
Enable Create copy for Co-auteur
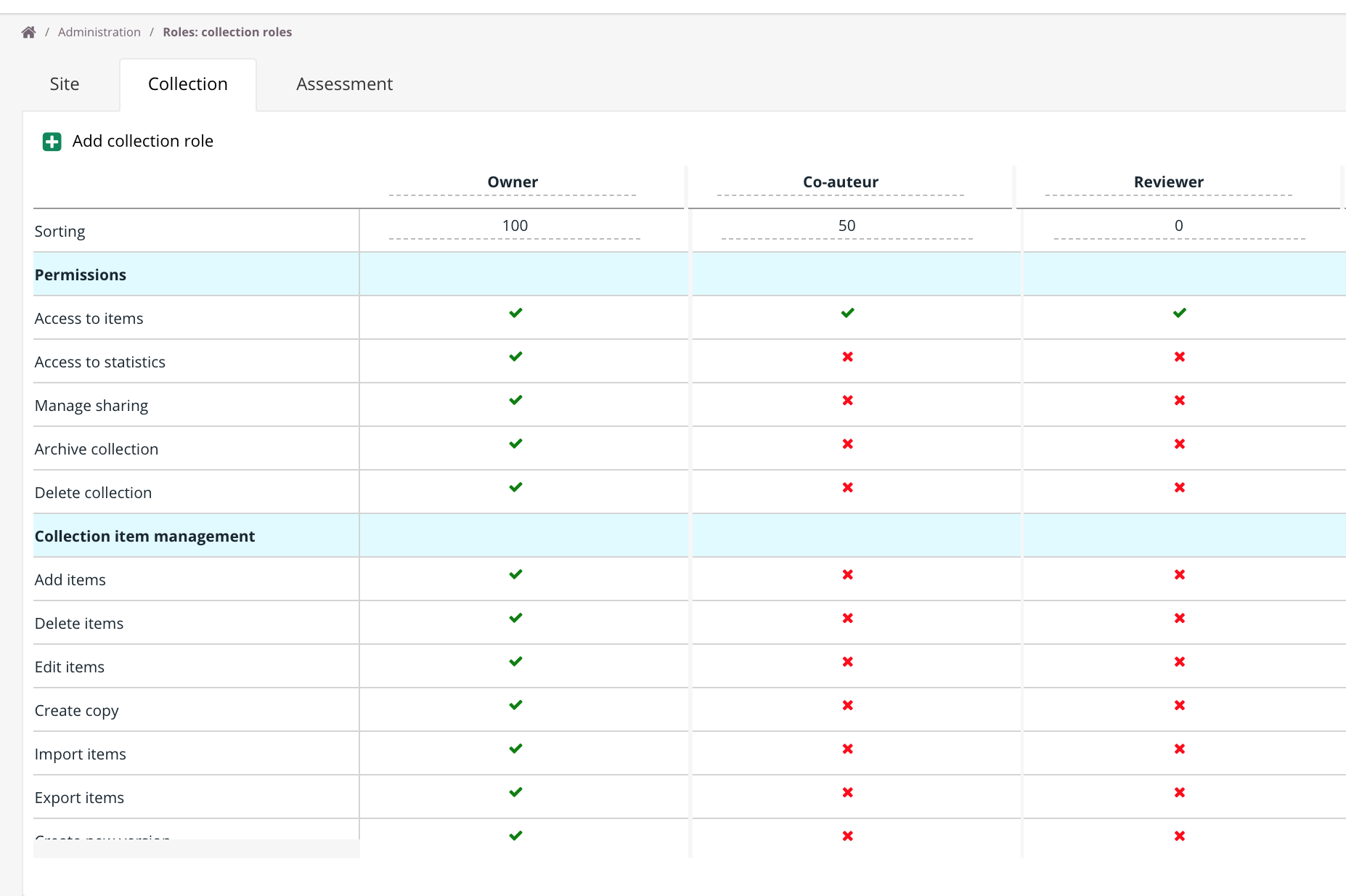coord(847,705)
